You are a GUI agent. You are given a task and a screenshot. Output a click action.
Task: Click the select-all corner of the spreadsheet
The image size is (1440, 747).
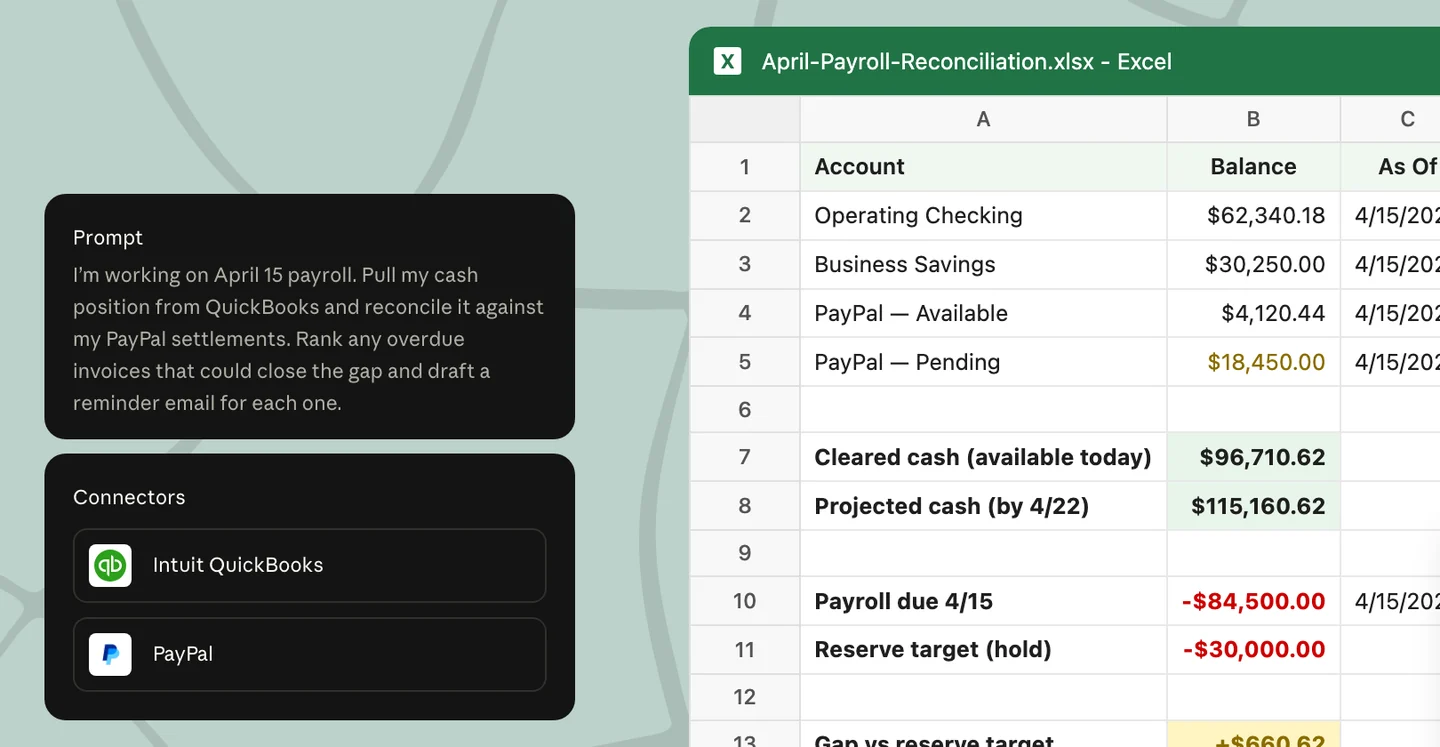coord(745,119)
